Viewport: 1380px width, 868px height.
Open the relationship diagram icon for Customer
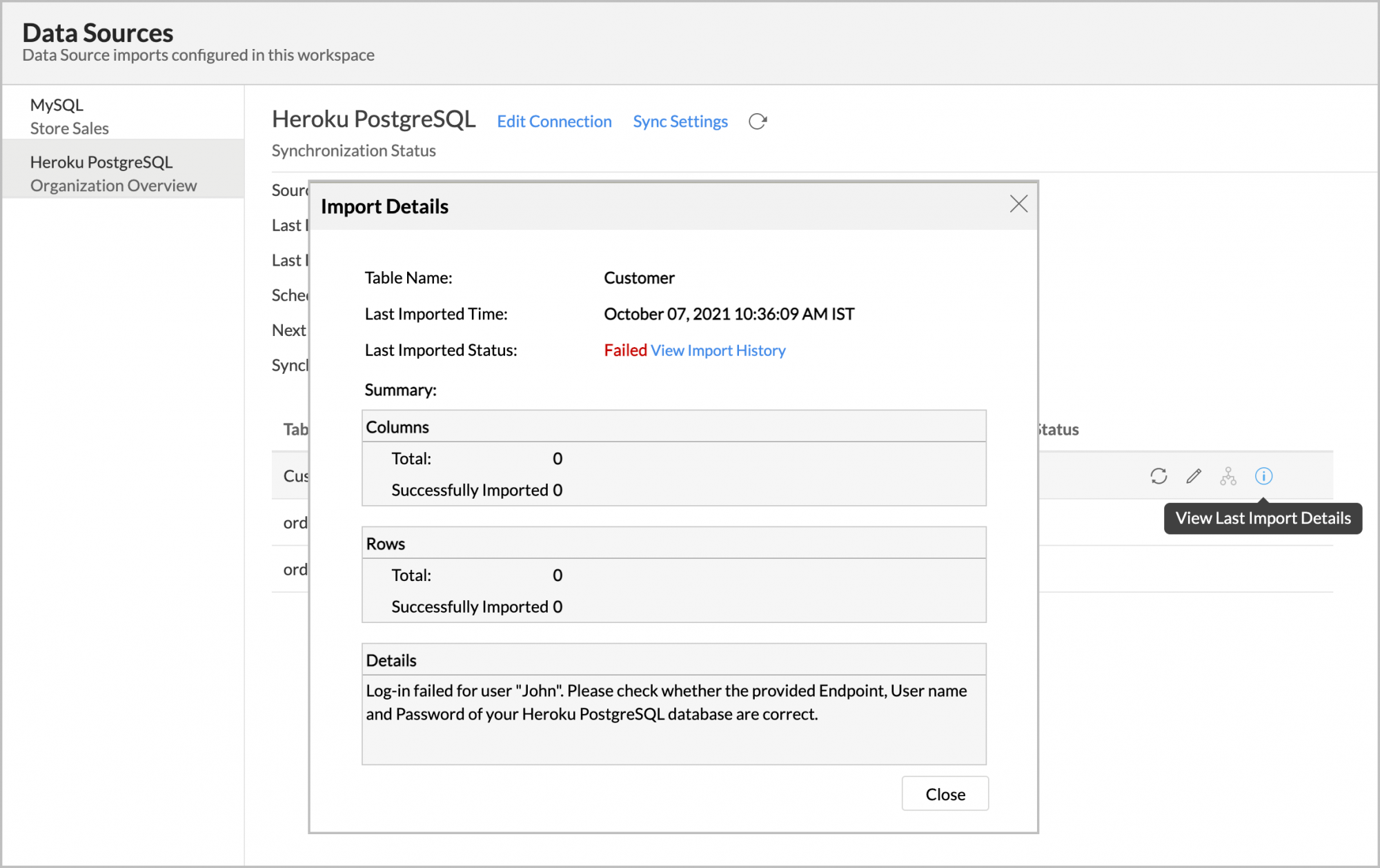(x=1229, y=476)
